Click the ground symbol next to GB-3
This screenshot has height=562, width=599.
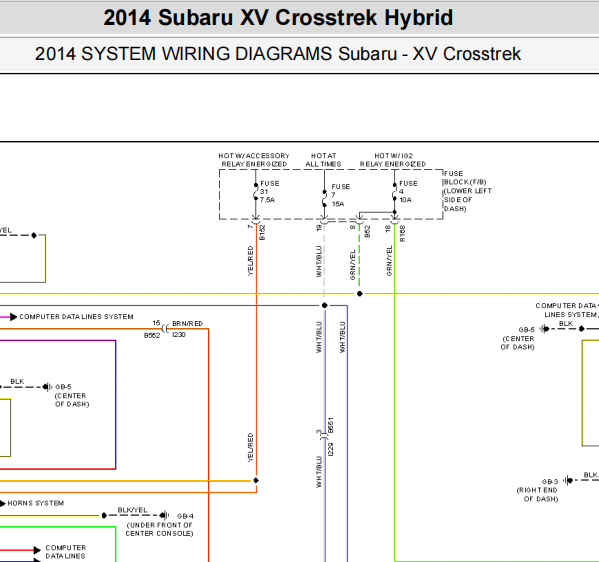click(x=569, y=480)
